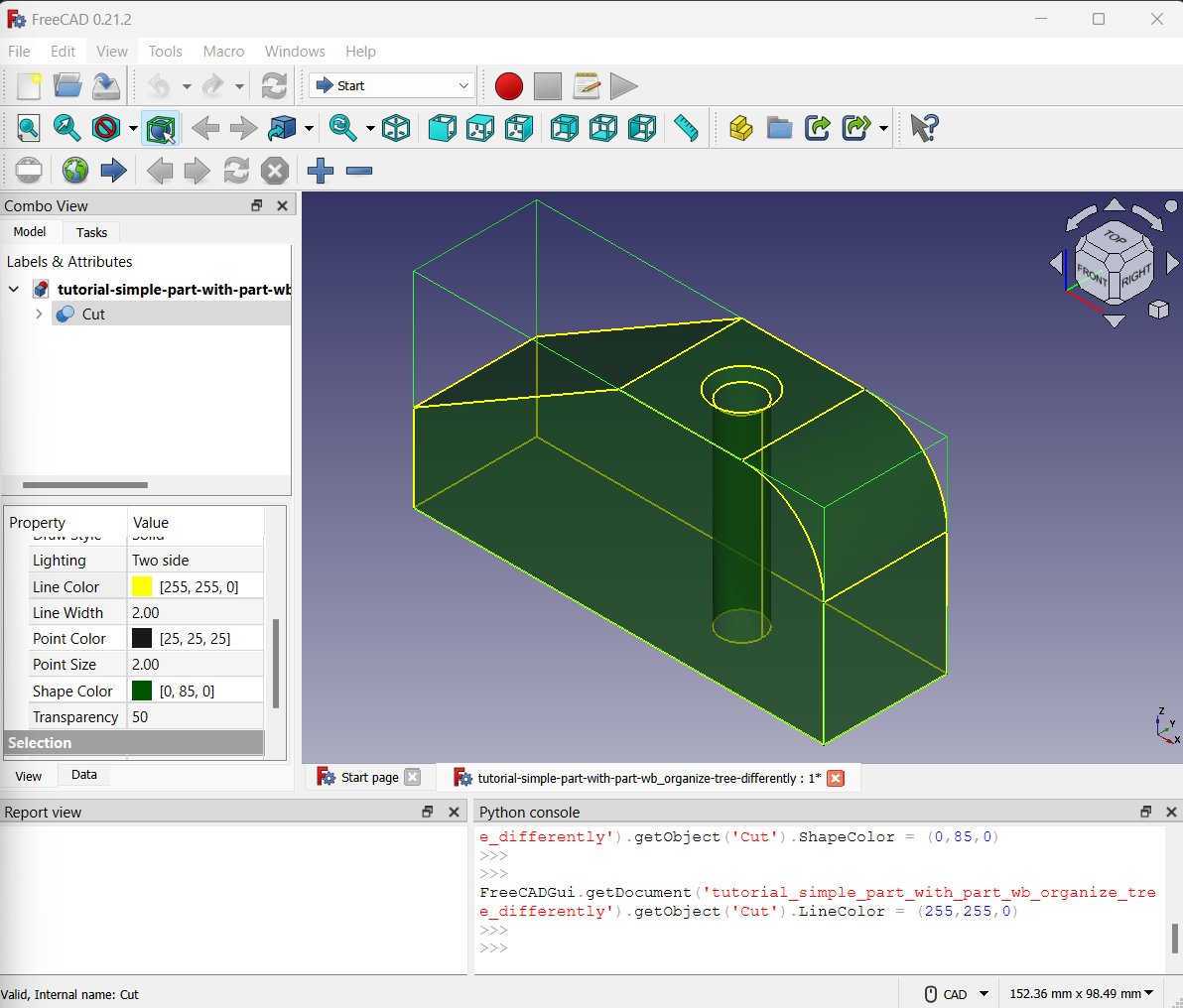
Task: Open the undo history dropdown arrow
Action: [186, 86]
